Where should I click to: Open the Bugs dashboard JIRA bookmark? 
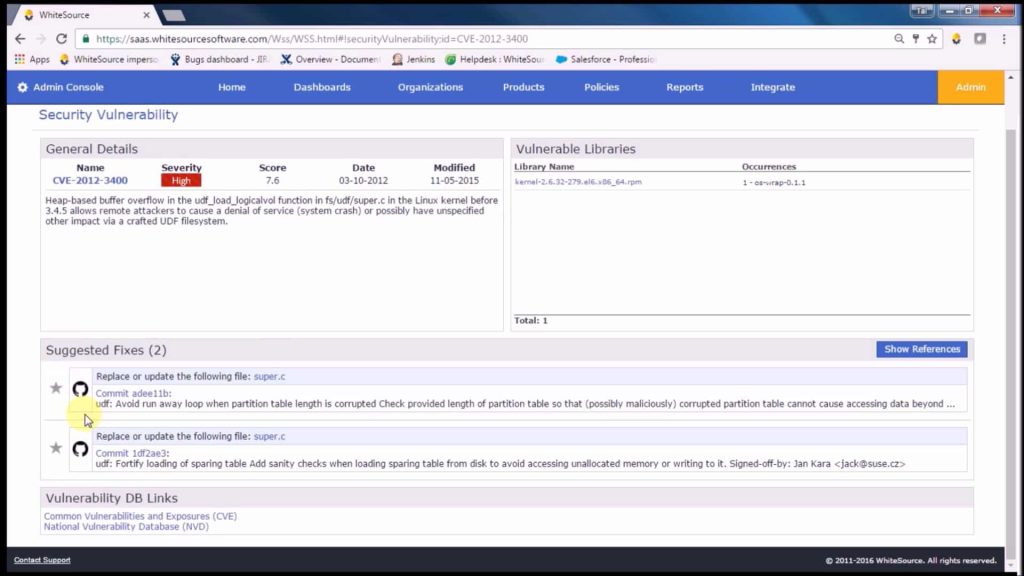click(219, 59)
